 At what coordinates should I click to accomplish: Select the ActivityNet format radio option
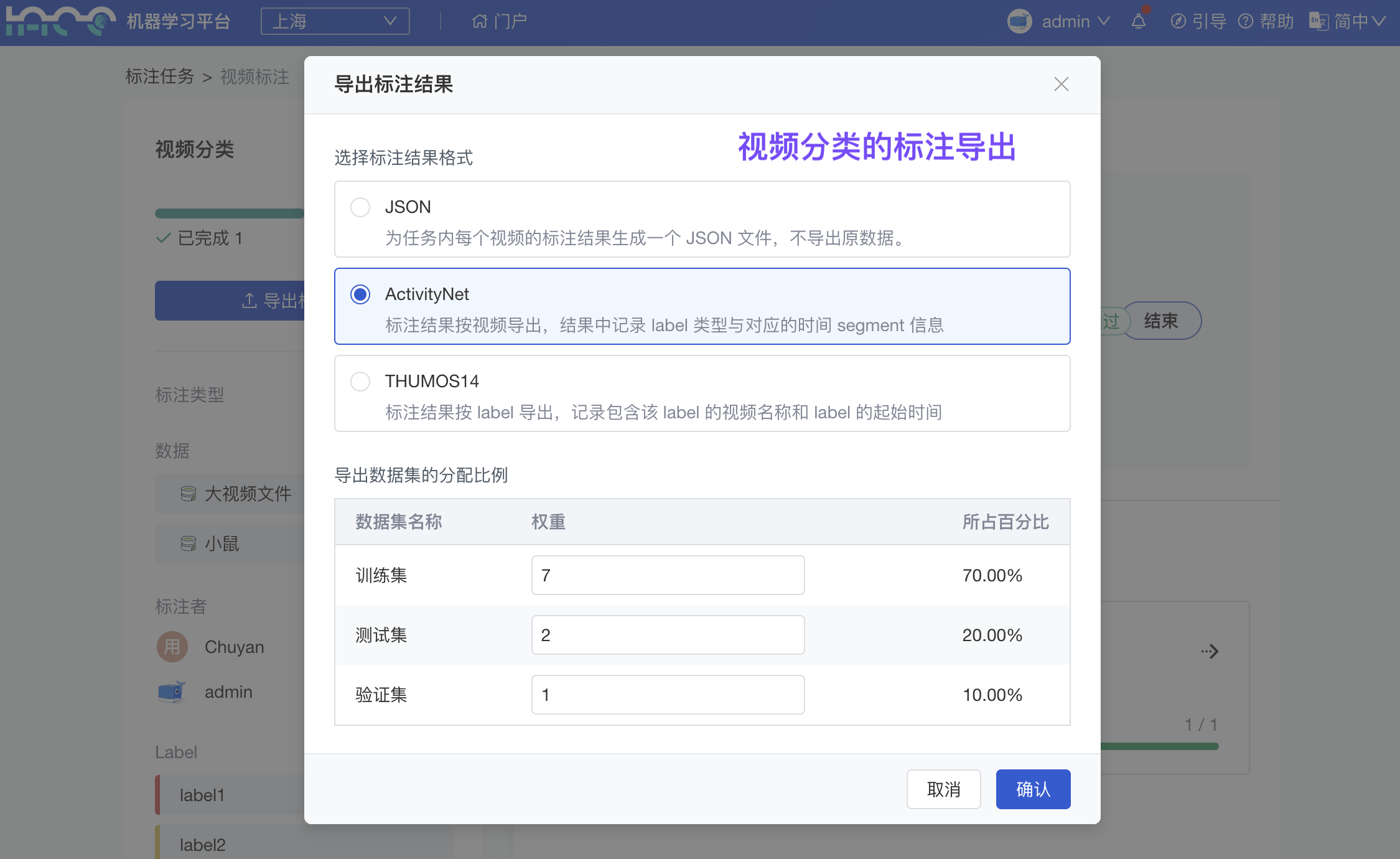point(360,294)
